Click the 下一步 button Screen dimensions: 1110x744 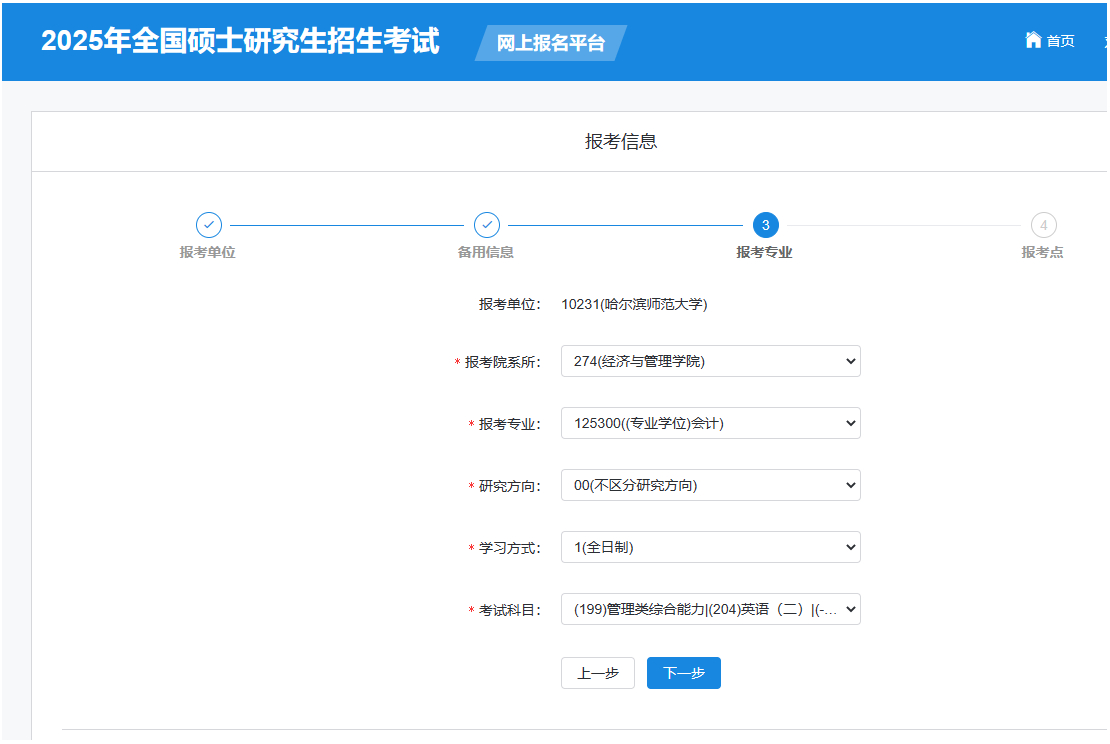point(683,673)
